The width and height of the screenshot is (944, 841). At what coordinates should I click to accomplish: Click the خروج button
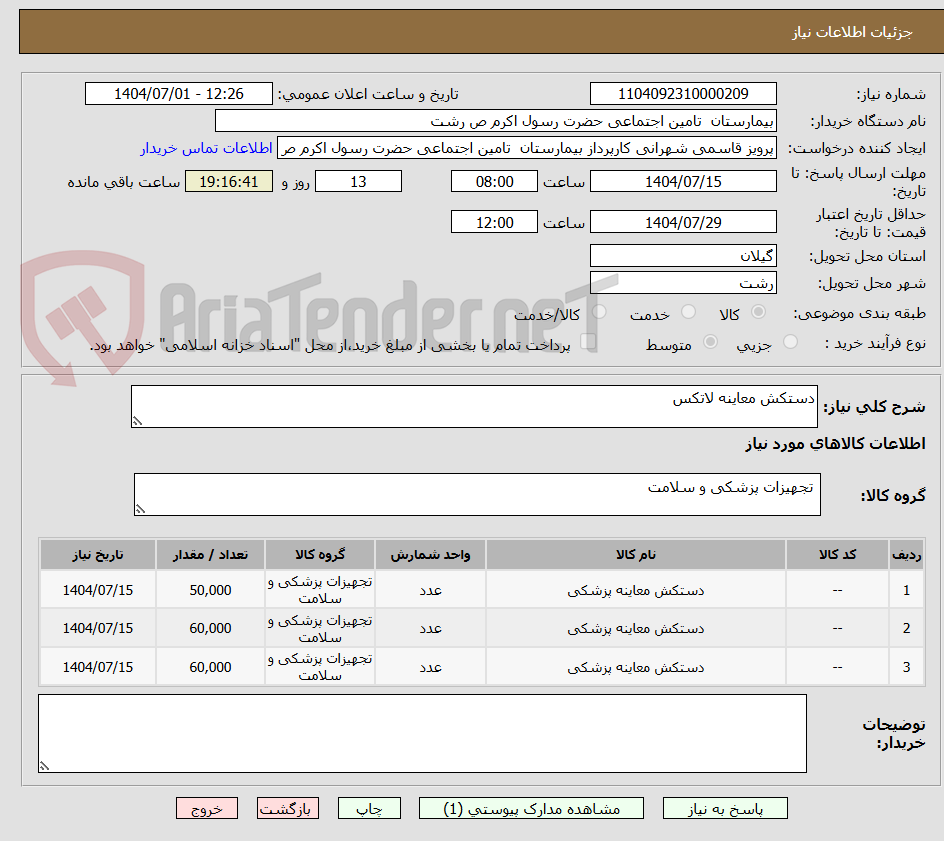tap(207, 808)
